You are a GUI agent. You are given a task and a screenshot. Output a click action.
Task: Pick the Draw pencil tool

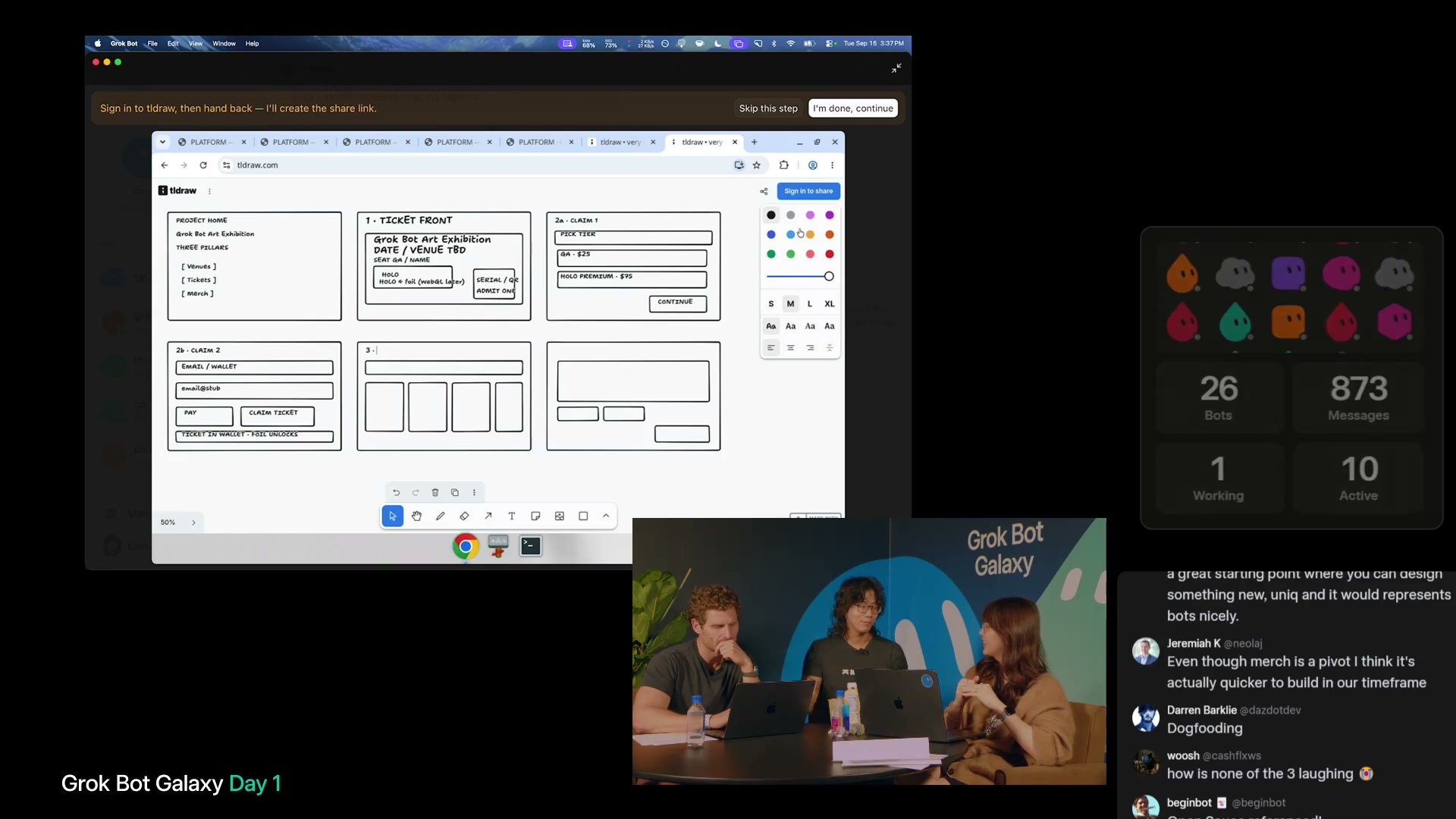coord(440,516)
